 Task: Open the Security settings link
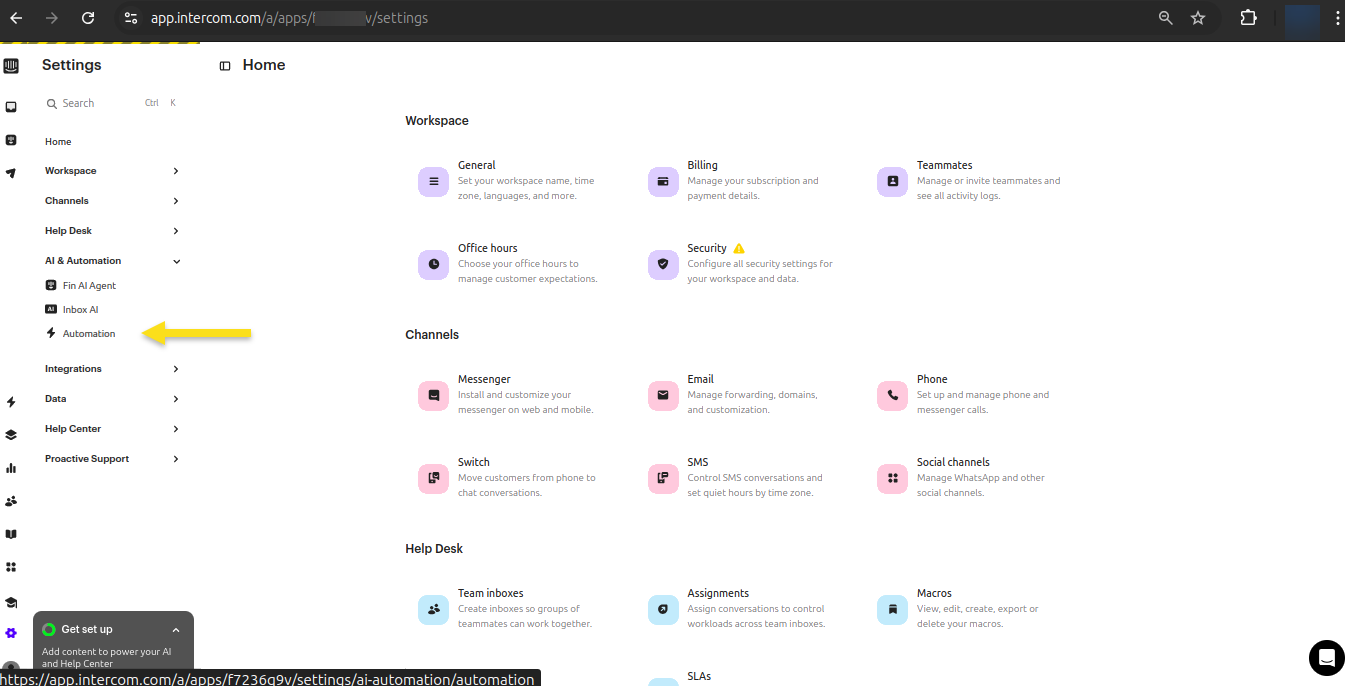tap(707, 248)
